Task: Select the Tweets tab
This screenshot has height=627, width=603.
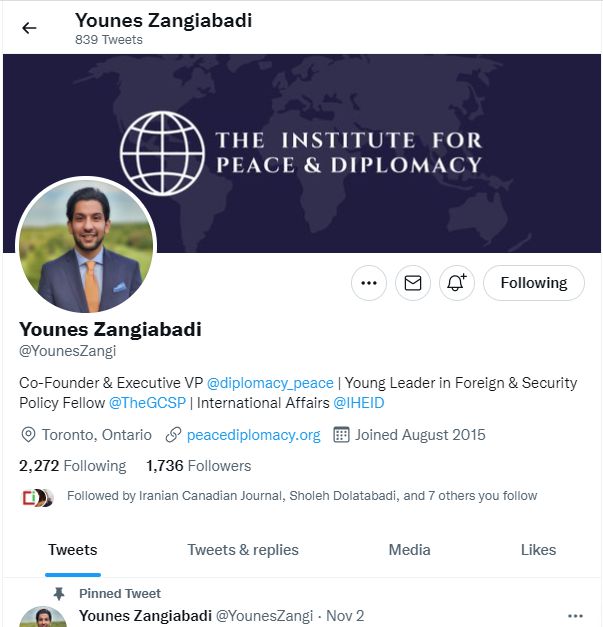Action: [73, 550]
